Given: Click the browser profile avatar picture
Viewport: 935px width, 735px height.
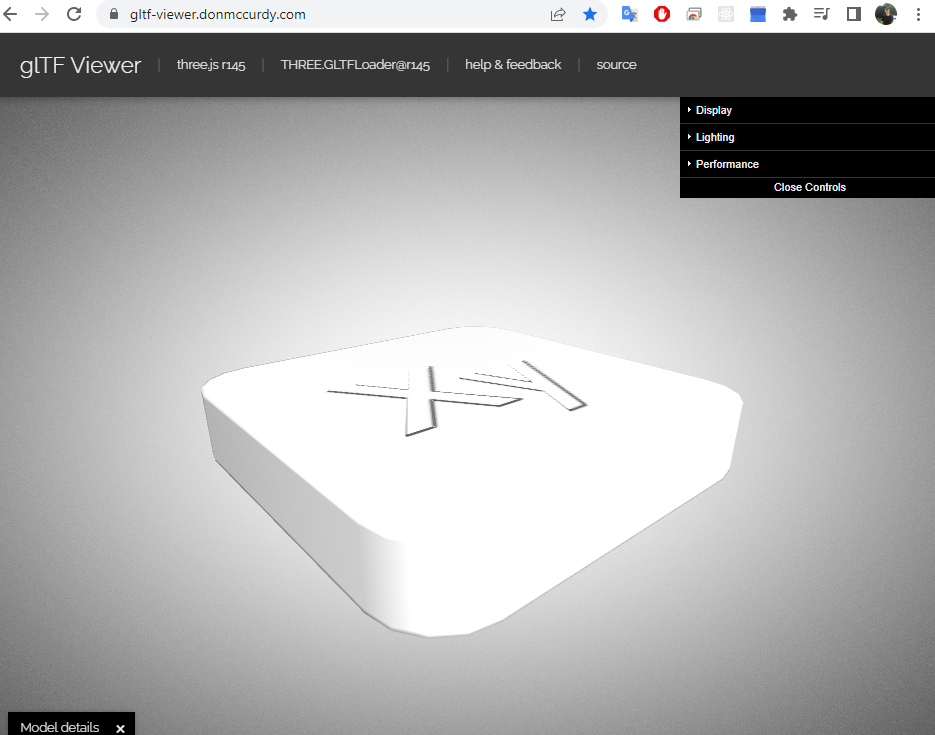Looking at the screenshot, I should [886, 15].
